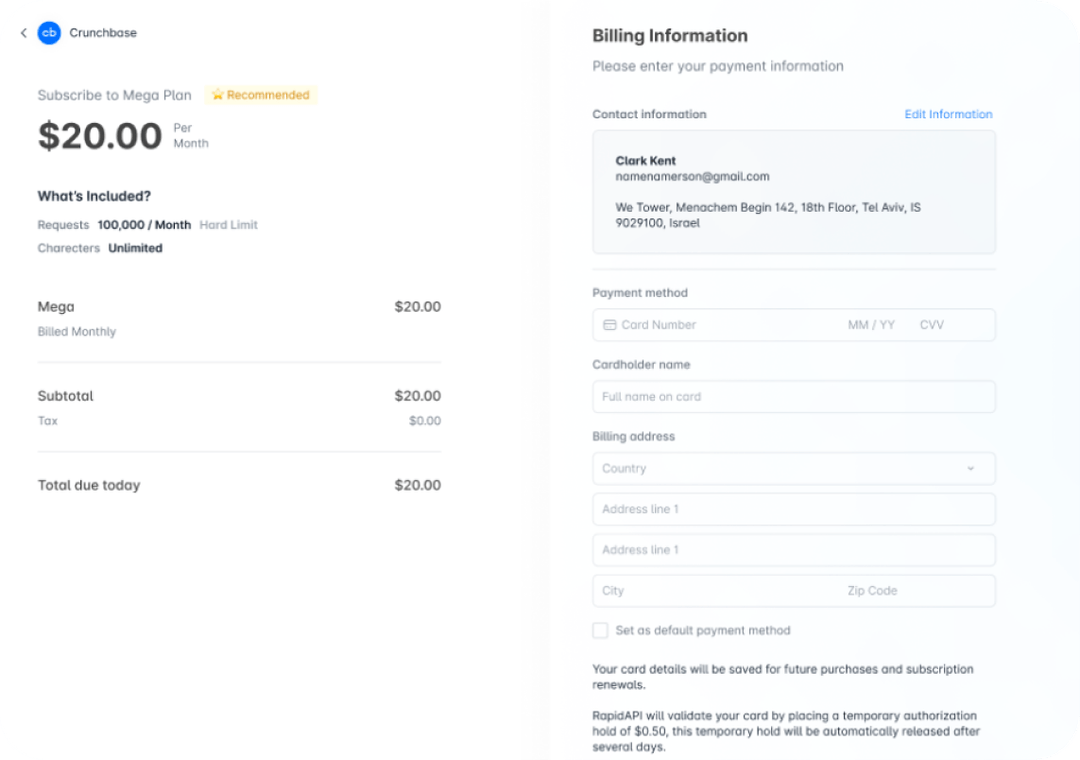The image size is (1080, 760).
Task: Click the second address line field
Action: click(793, 549)
